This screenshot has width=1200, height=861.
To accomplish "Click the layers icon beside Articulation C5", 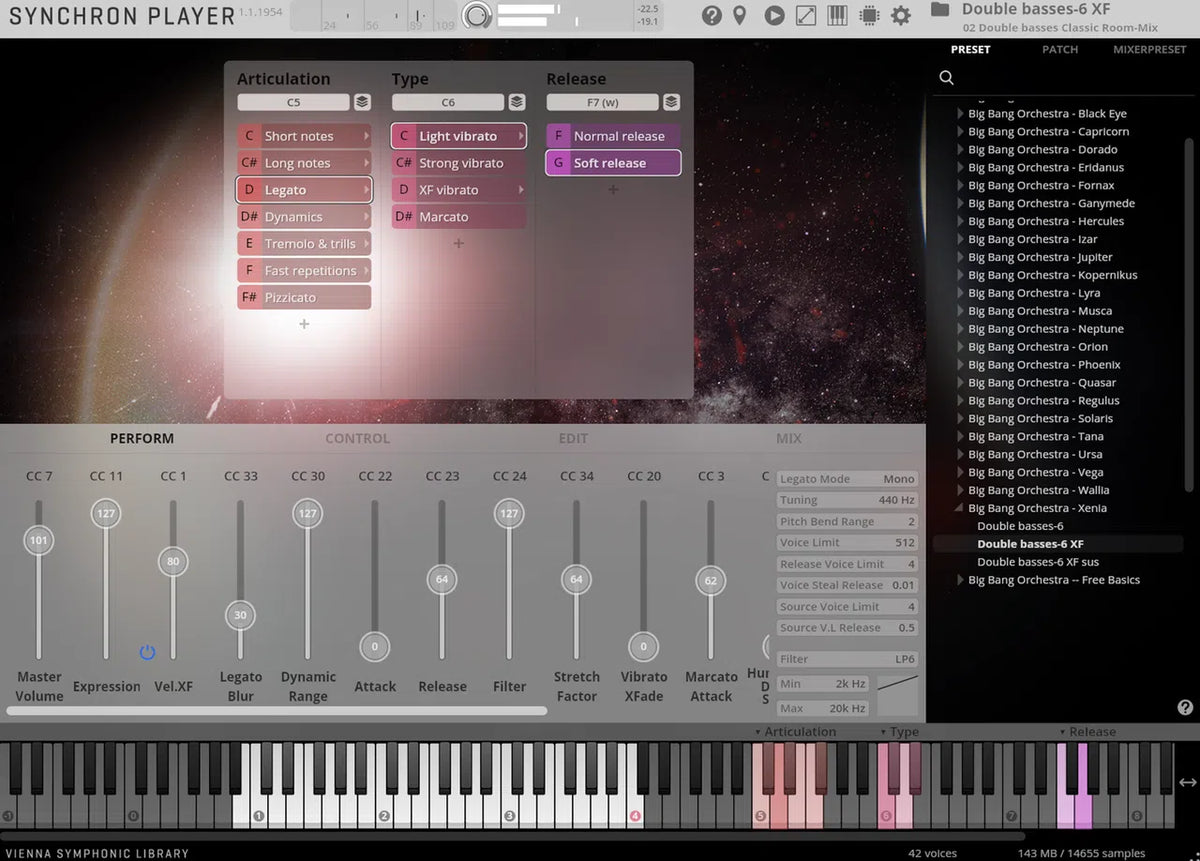I will click(362, 102).
